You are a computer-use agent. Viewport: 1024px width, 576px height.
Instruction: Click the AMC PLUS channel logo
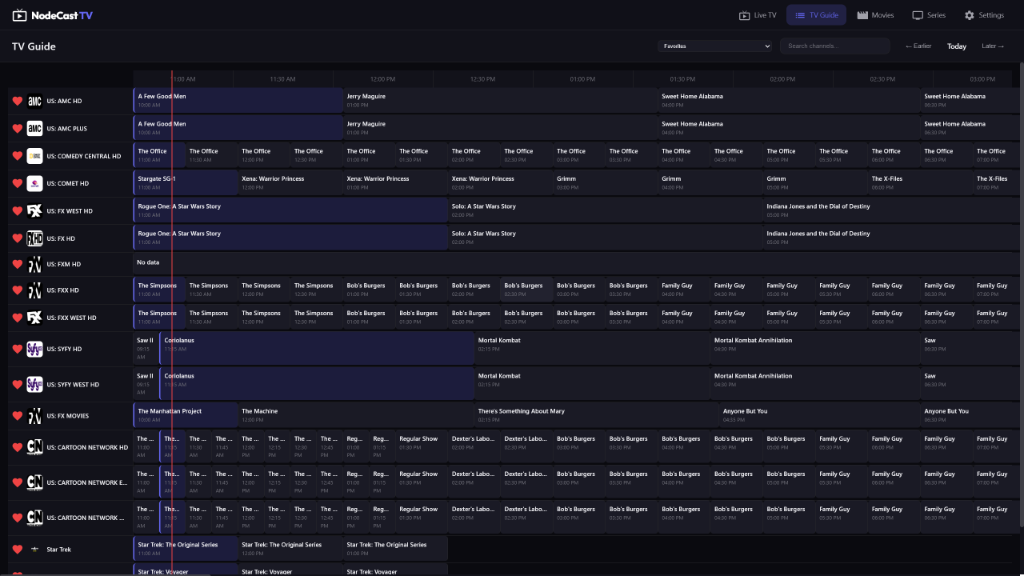[x=35, y=129]
